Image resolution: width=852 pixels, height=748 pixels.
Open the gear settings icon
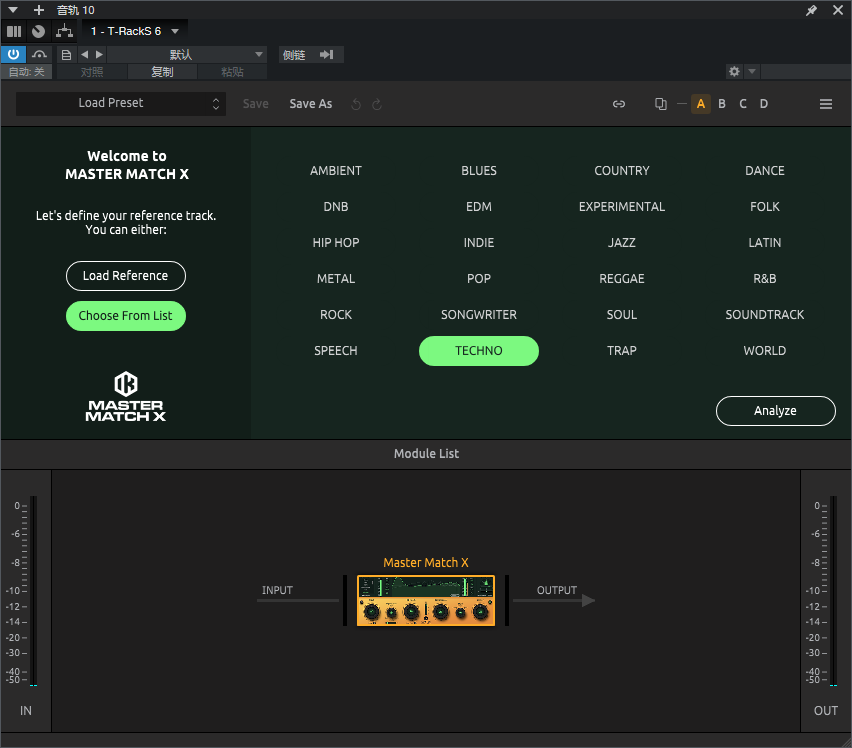(734, 71)
